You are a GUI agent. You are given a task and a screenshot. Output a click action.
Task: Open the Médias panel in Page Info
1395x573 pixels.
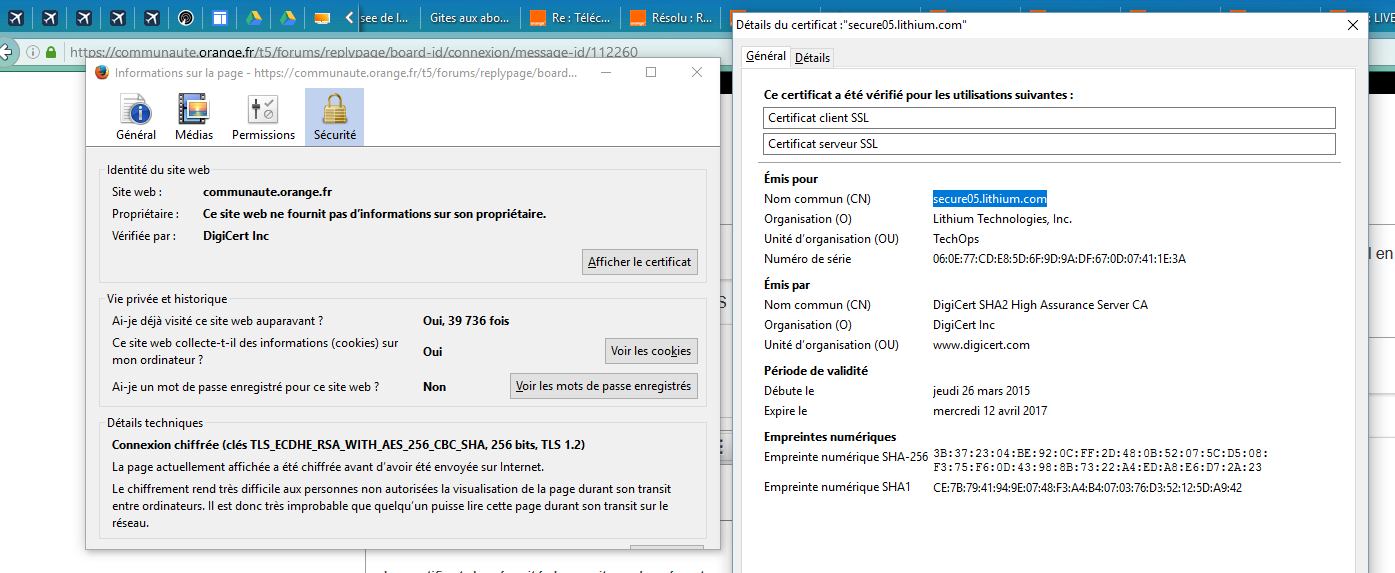(194, 117)
